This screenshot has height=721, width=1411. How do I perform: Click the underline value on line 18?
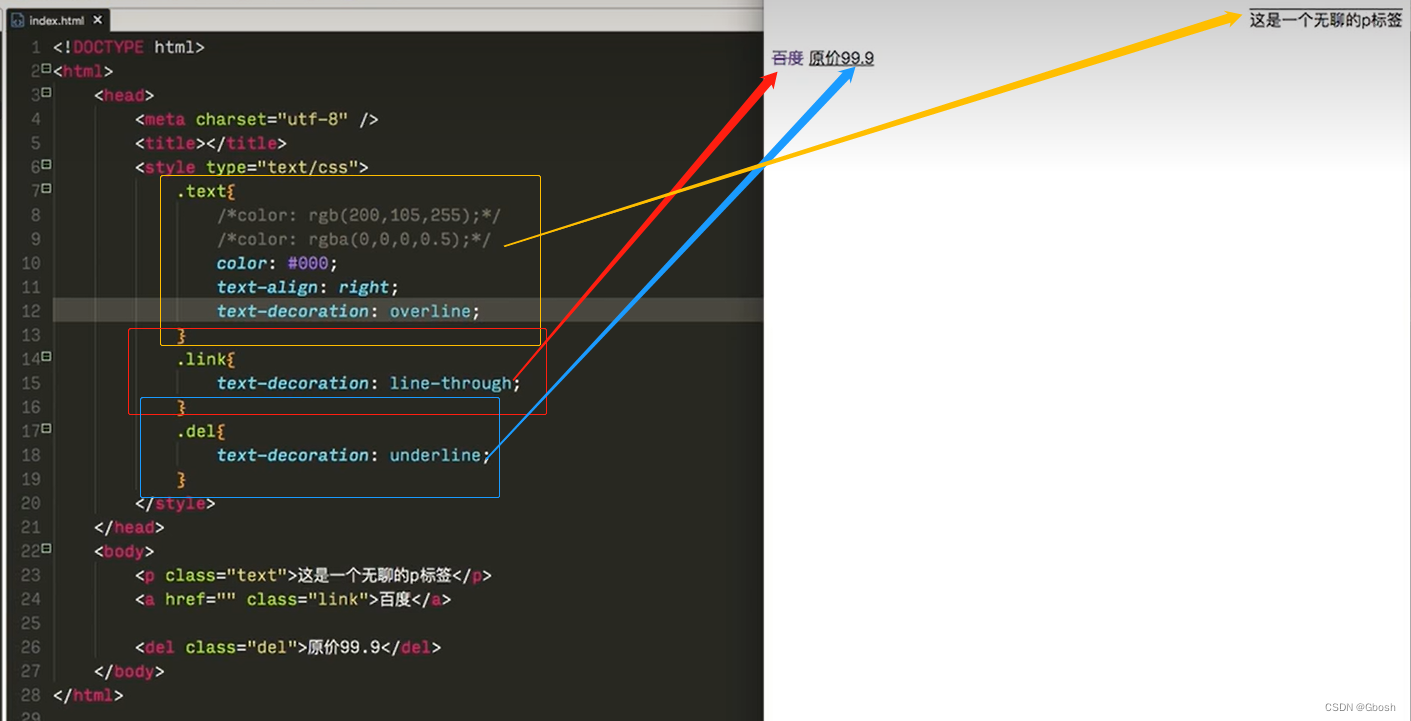[435, 455]
